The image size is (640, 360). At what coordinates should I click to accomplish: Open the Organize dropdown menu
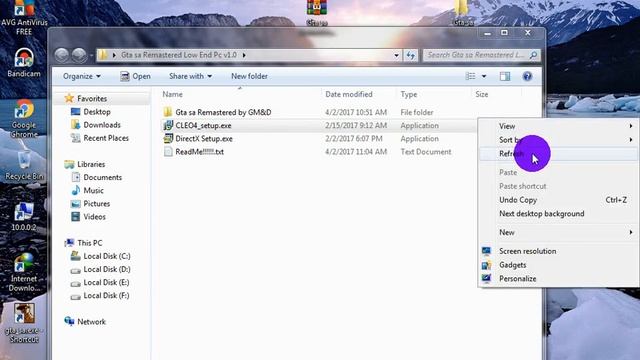[x=82, y=76]
